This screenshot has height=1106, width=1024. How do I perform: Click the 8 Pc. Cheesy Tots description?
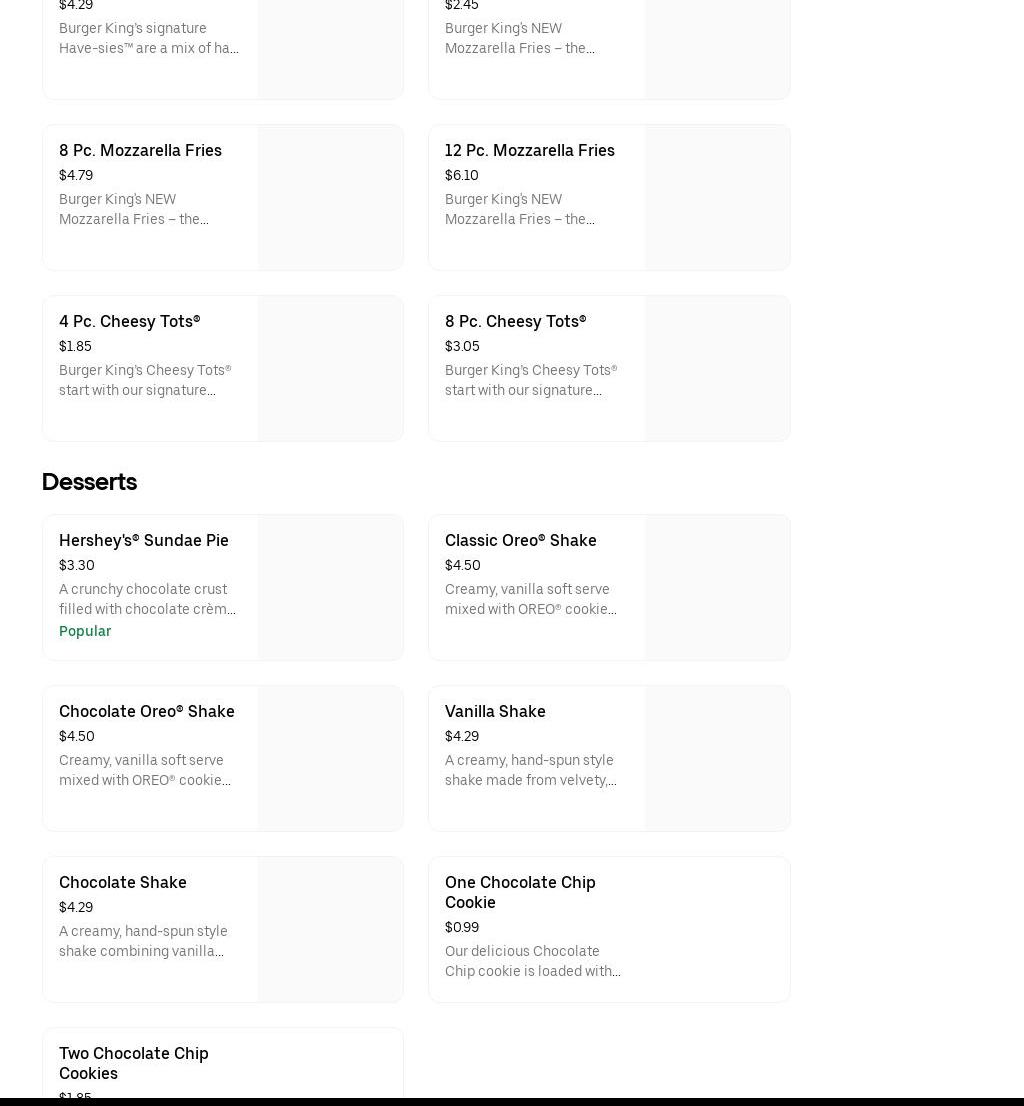click(x=531, y=380)
